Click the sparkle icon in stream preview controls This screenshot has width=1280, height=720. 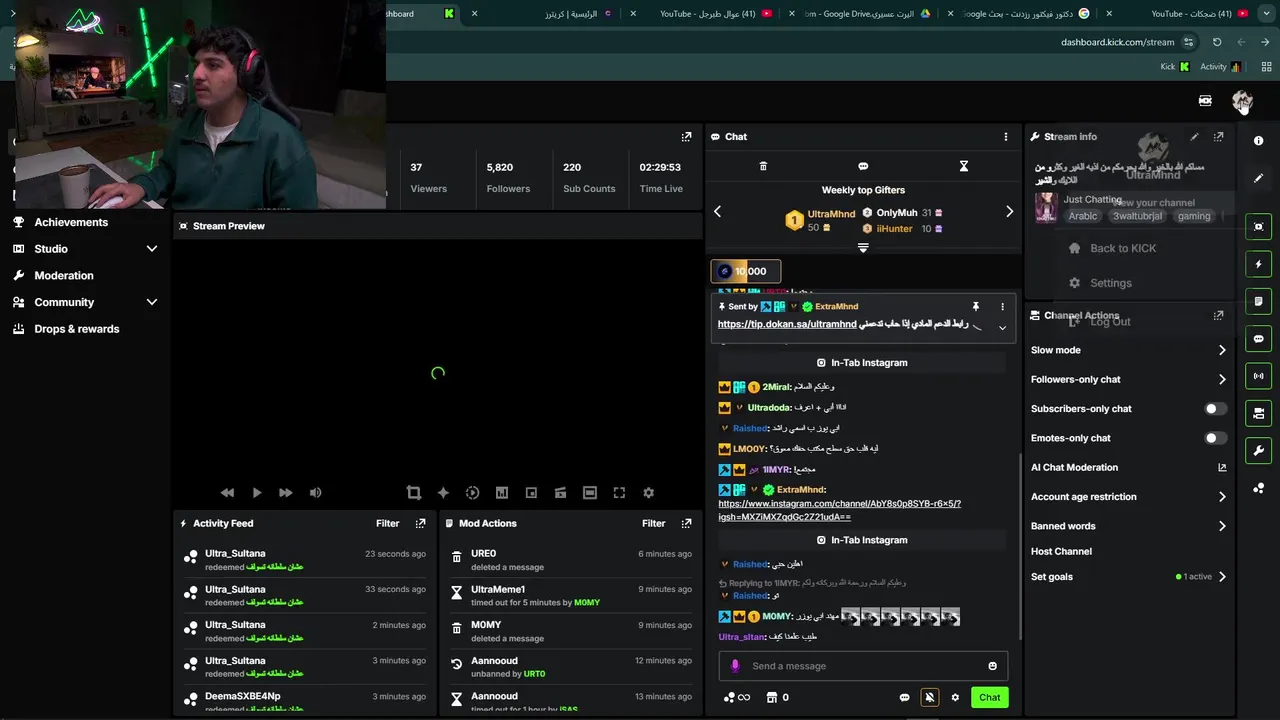[443, 493]
